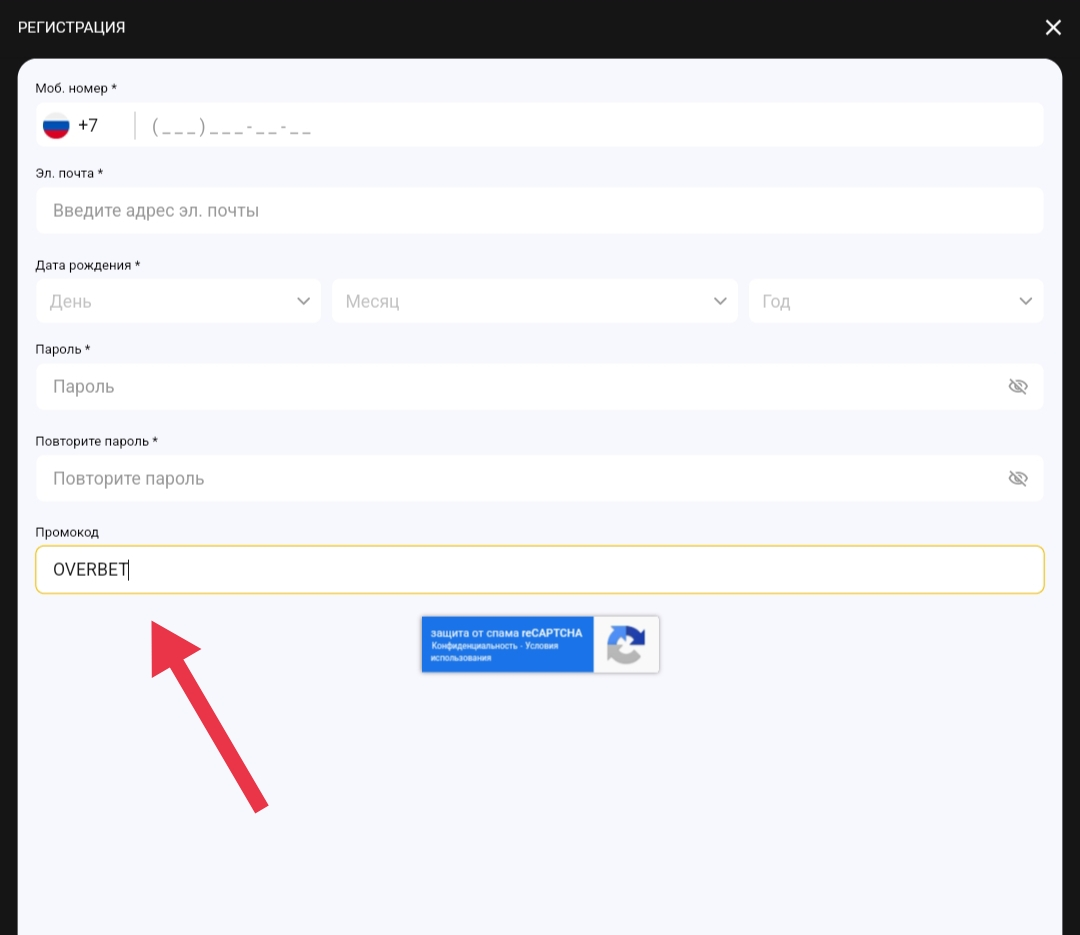The image size is (1080, 935).
Task: Click the Russian flag country icon
Action: point(56,126)
